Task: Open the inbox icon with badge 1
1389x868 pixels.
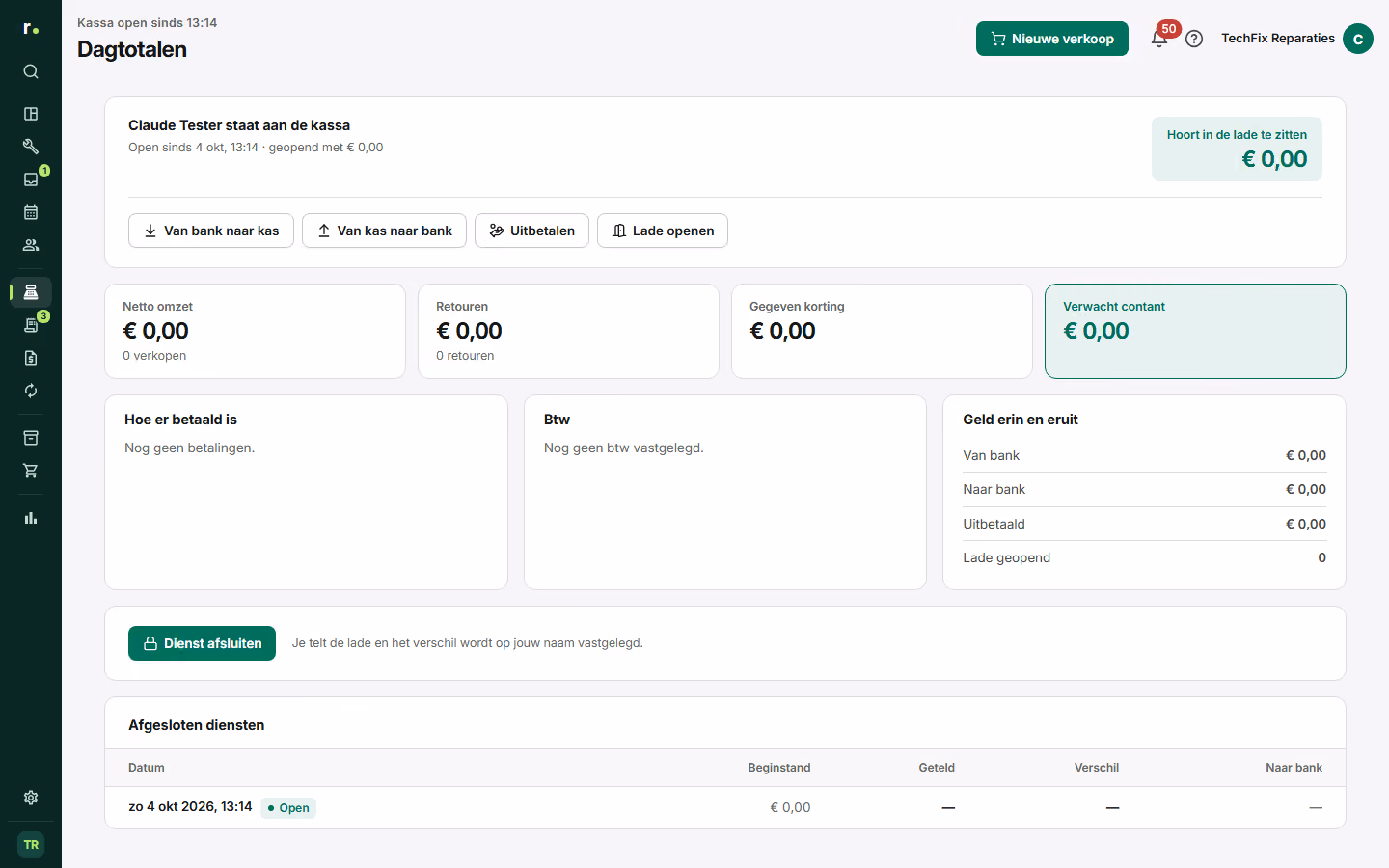Action: coord(31,179)
